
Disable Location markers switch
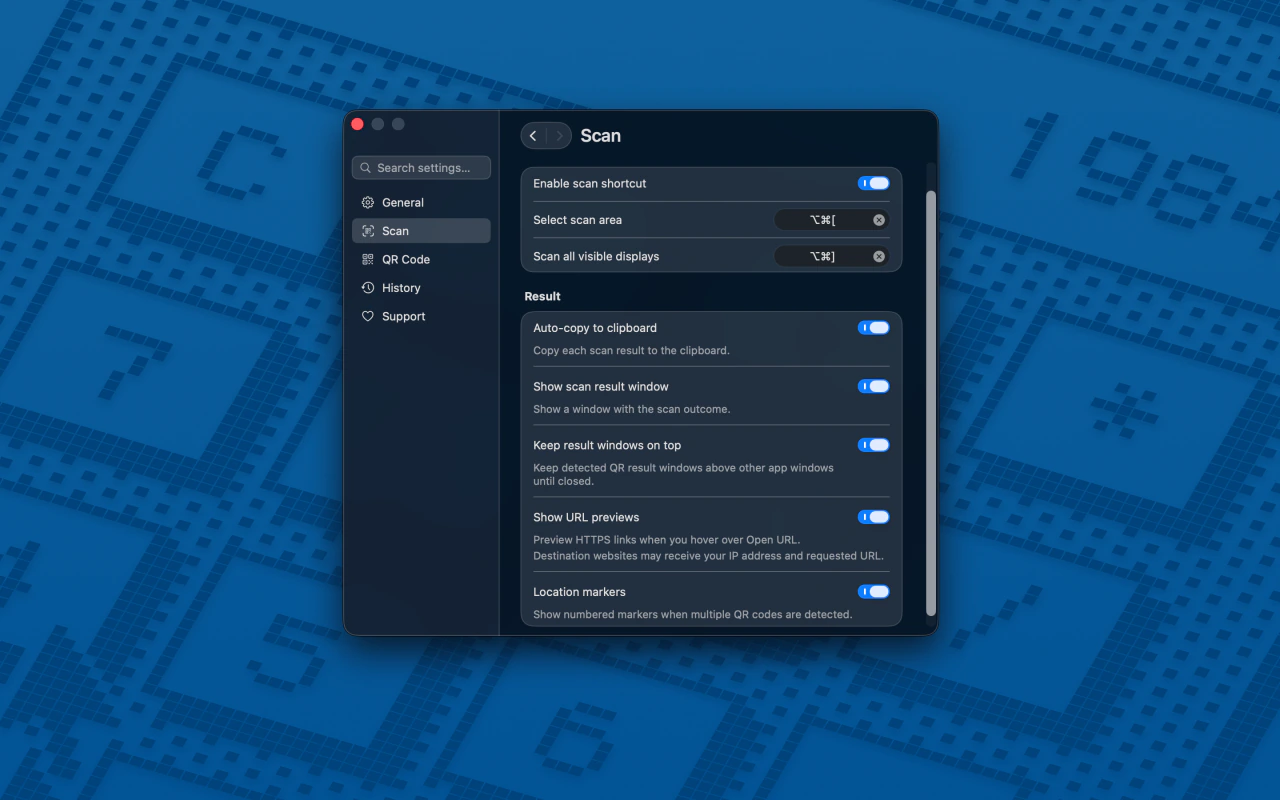873,591
